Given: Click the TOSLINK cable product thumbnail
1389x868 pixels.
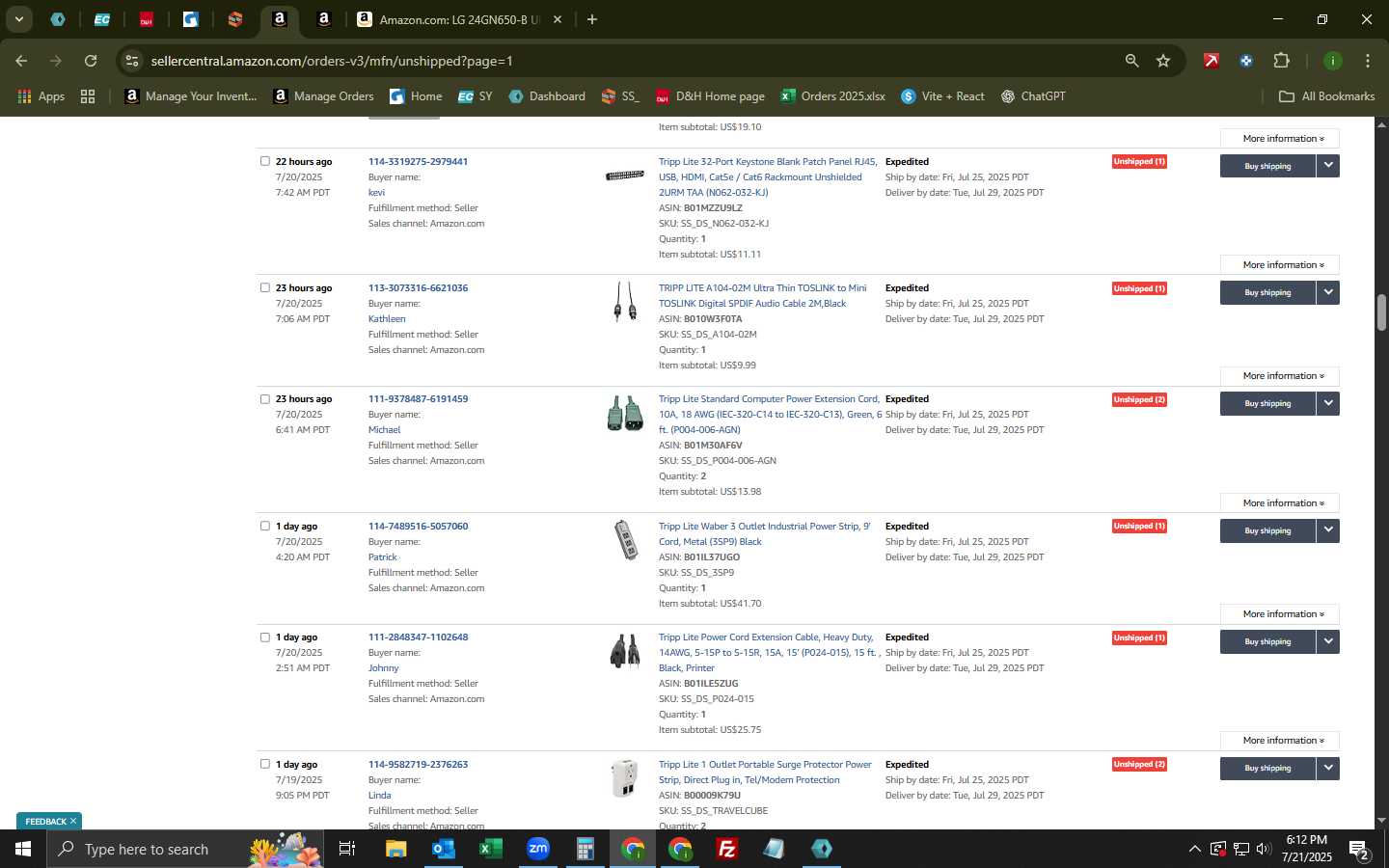Looking at the screenshot, I should 625,301.
